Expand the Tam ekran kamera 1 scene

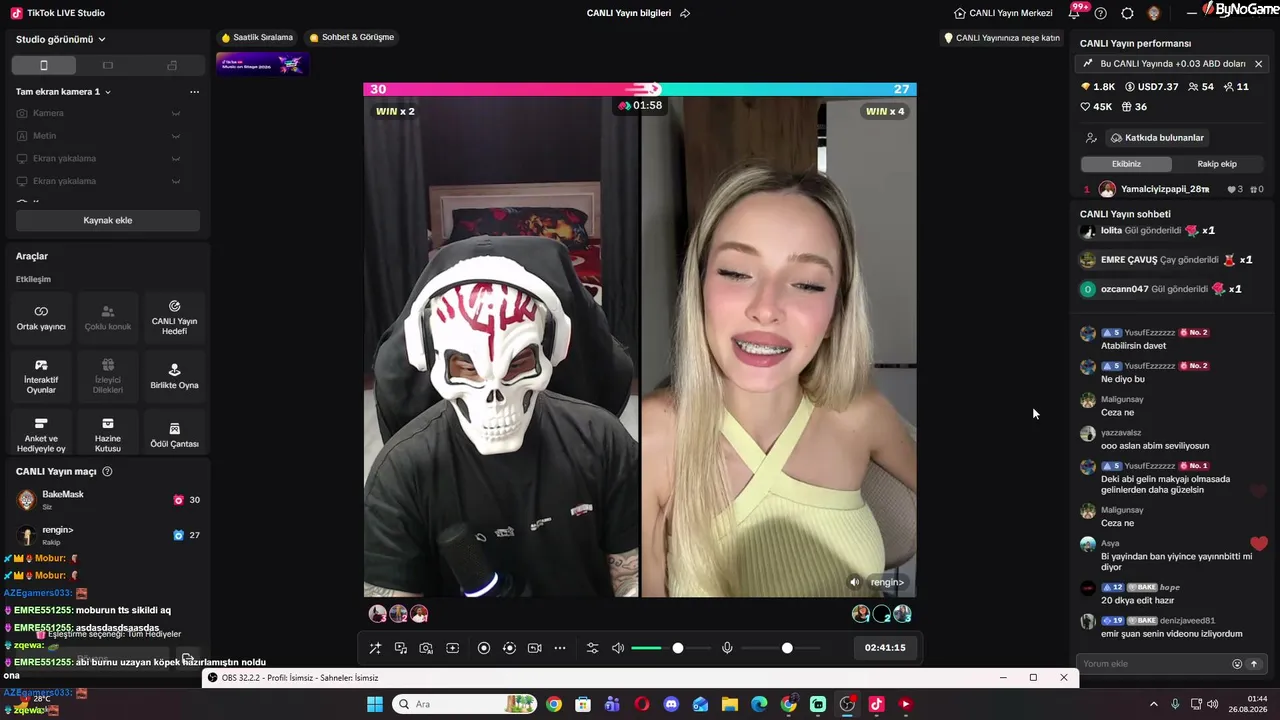(63, 92)
